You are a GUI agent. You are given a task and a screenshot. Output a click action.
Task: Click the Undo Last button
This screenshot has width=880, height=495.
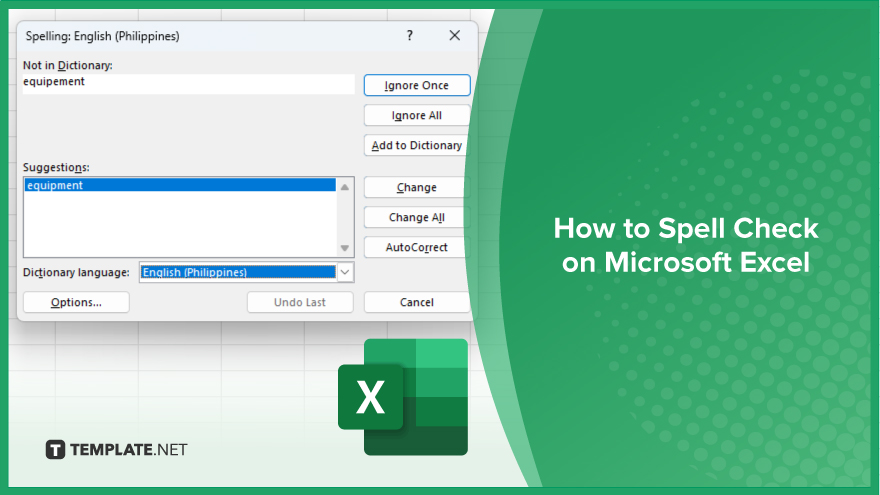pyautogui.click(x=300, y=302)
